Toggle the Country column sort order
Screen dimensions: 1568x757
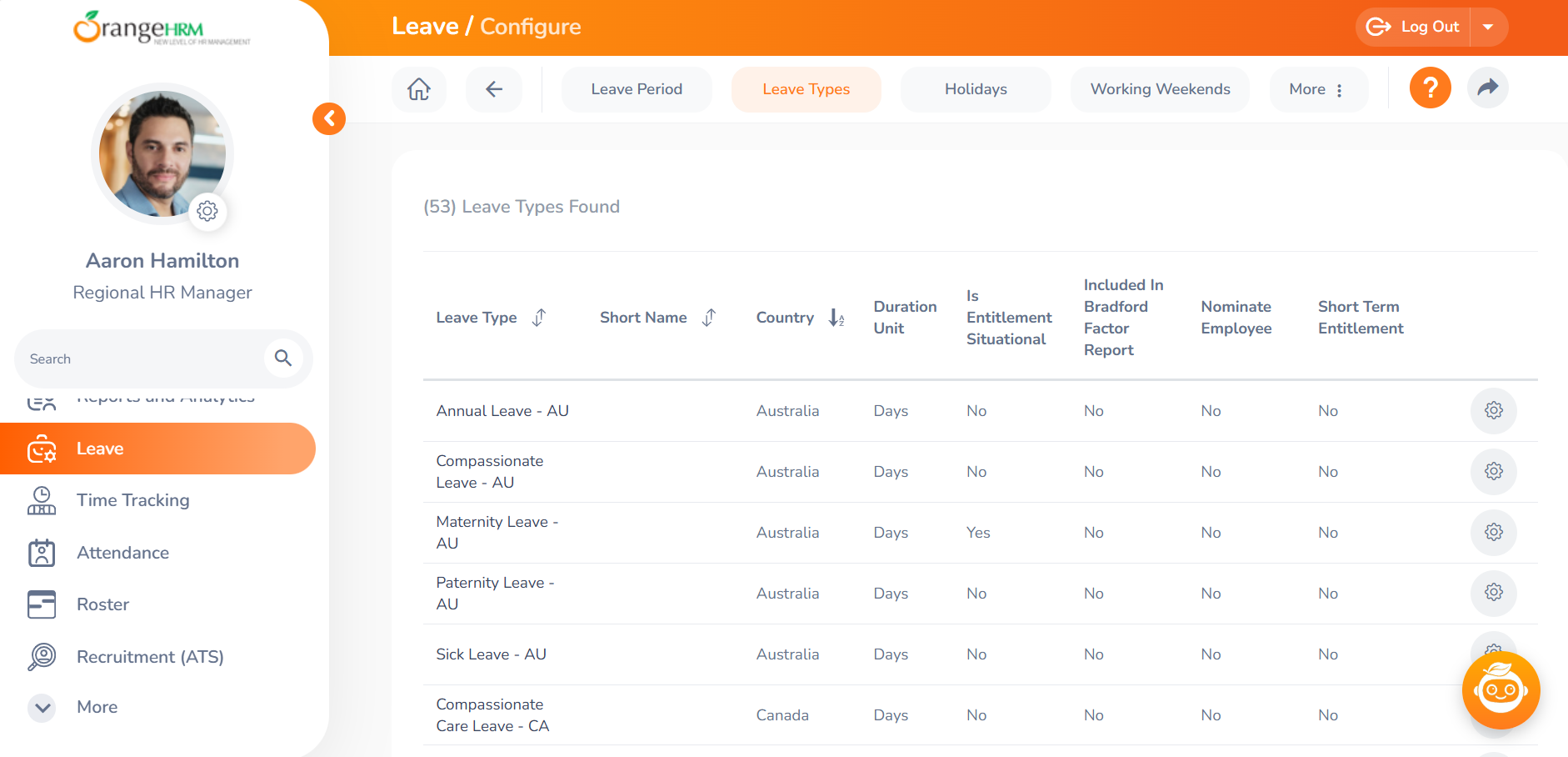pos(836,318)
